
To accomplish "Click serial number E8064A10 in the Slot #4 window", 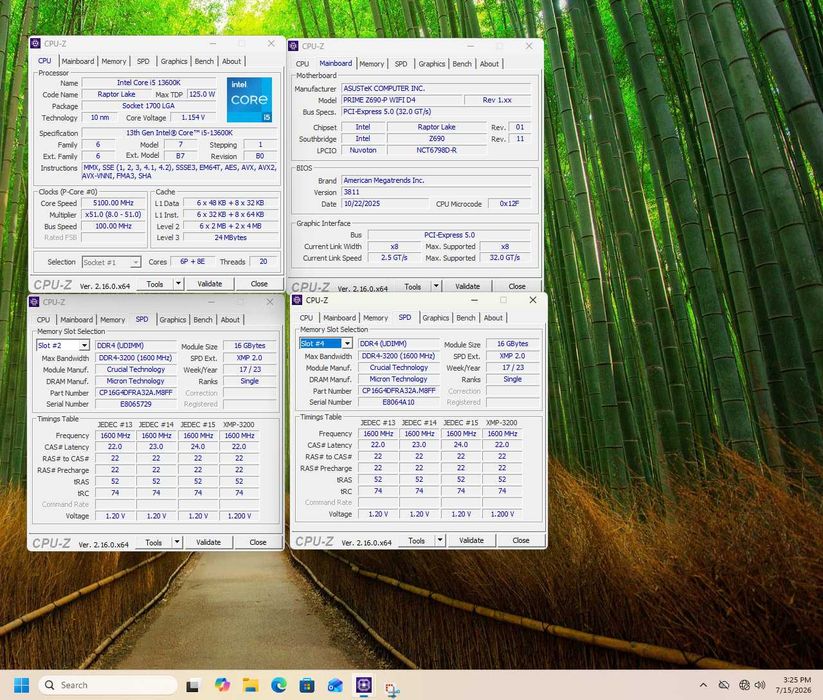I will [398, 402].
